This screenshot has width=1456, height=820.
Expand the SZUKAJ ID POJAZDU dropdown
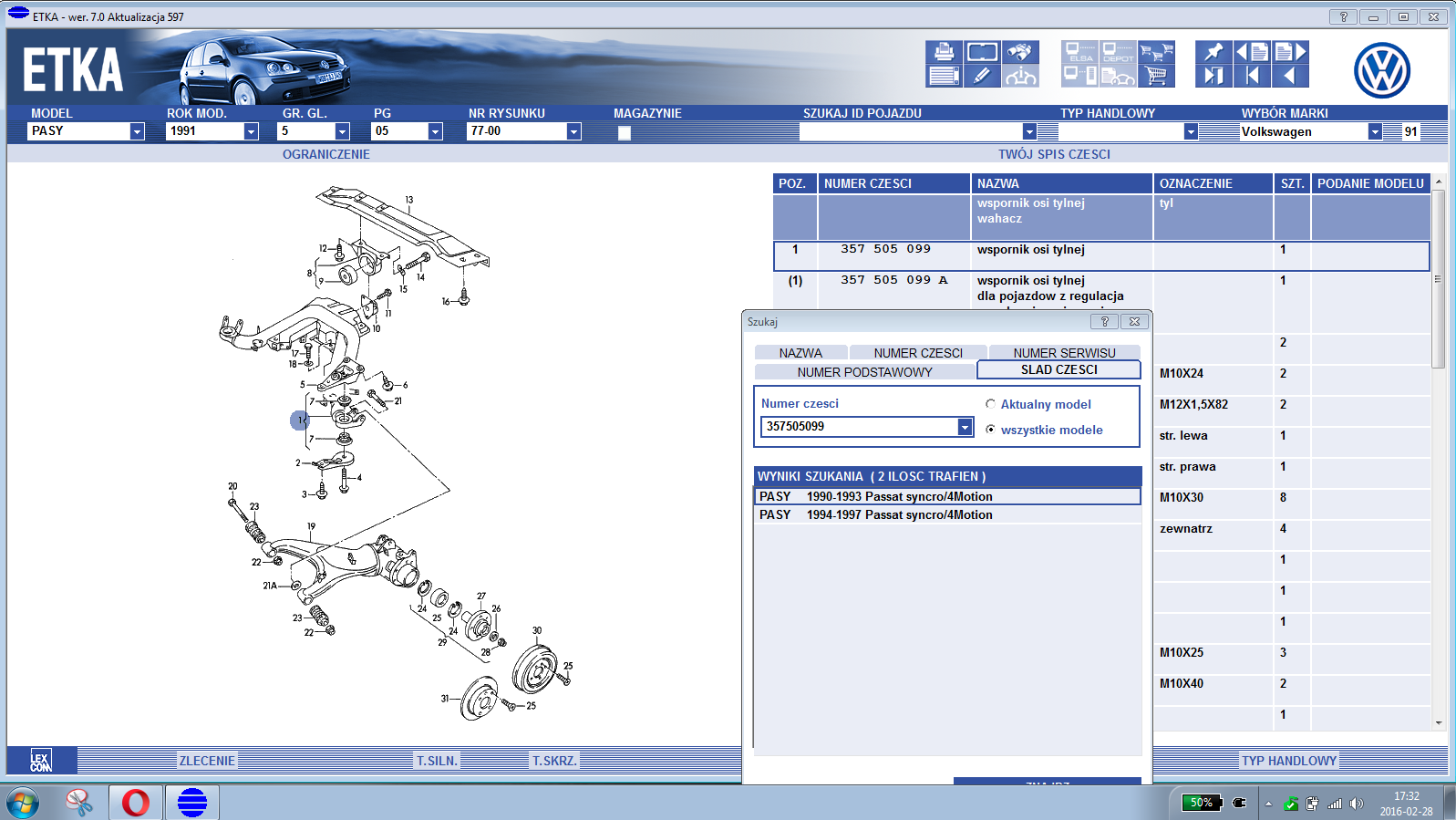click(x=1029, y=131)
